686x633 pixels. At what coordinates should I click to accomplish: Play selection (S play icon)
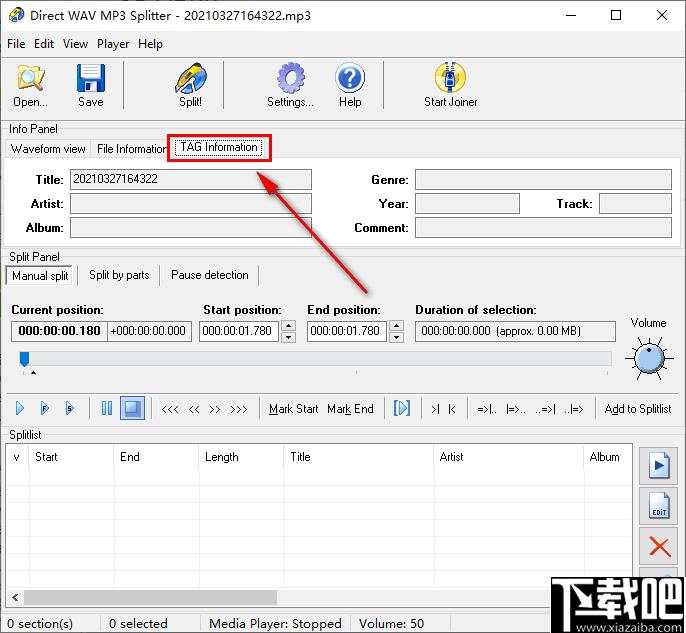point(70,409)
